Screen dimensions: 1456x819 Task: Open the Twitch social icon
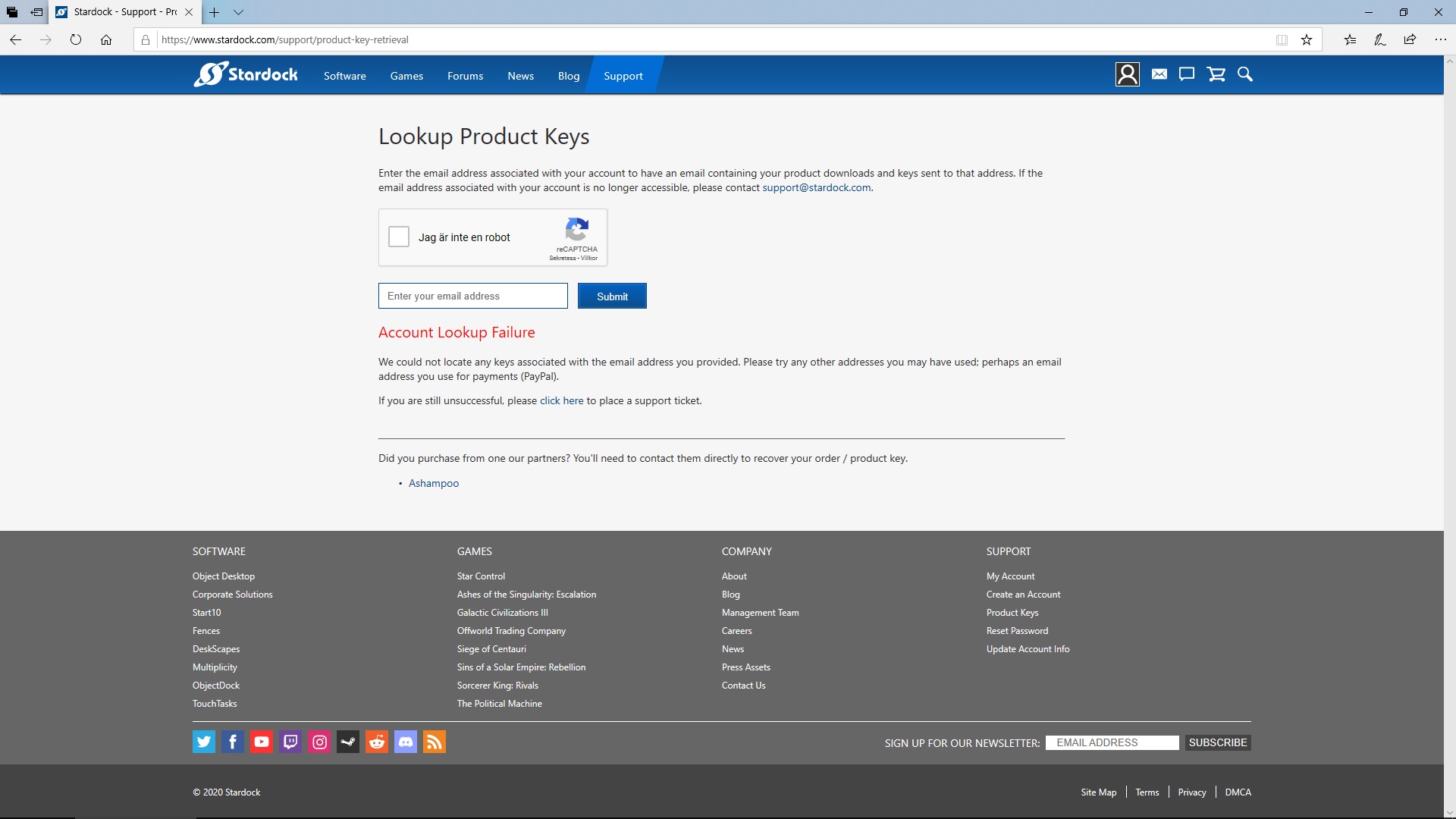(x=290, y=742)
